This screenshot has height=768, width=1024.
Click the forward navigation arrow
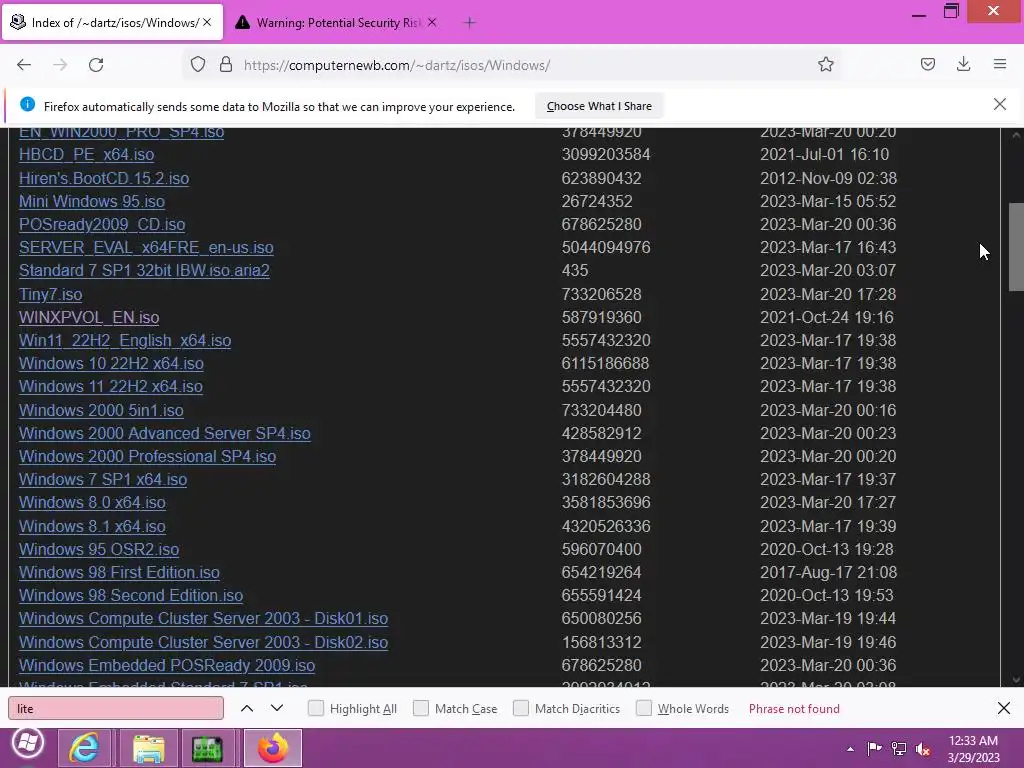(x=60, y=65)
